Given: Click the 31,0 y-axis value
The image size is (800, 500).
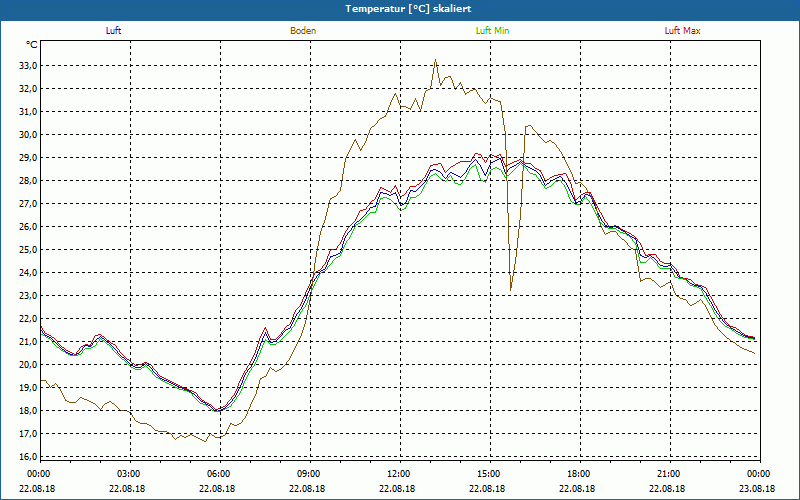Looking at the screenshot, I should click(28, 112).
